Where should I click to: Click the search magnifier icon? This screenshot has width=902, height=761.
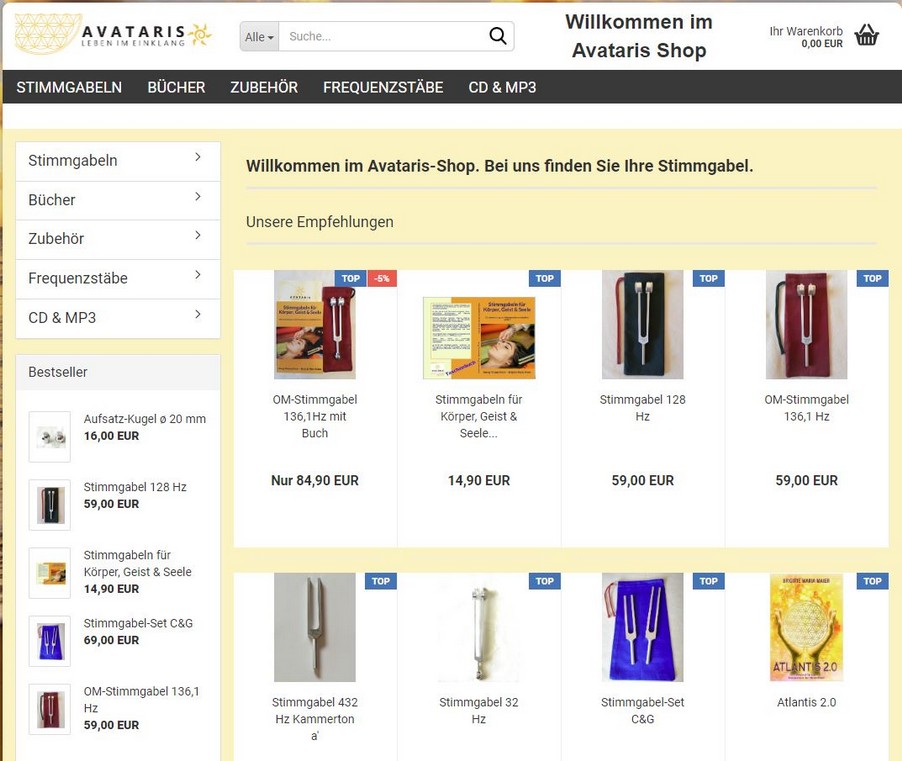click(498, 36)
